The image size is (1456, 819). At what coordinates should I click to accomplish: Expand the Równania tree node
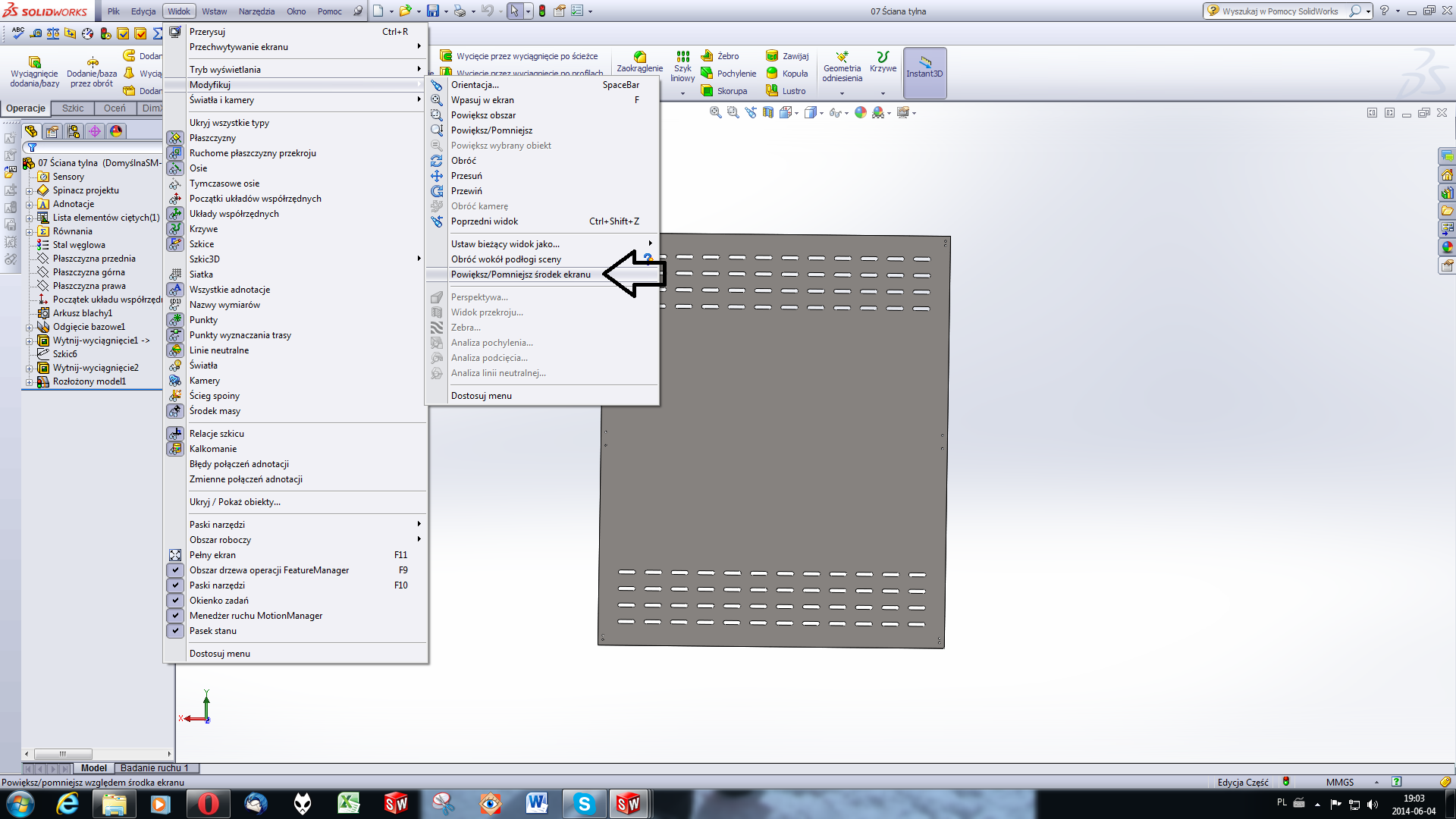coord(30,232)
